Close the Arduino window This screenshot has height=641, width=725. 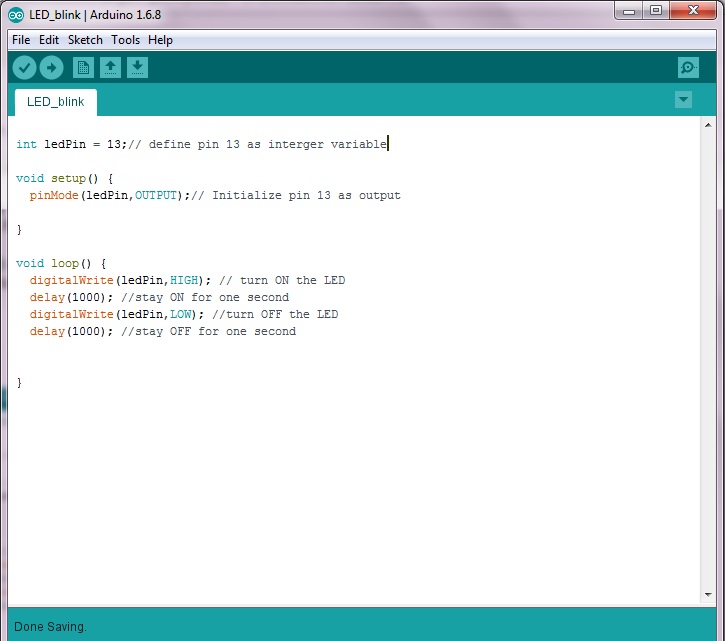click(693, 11)
